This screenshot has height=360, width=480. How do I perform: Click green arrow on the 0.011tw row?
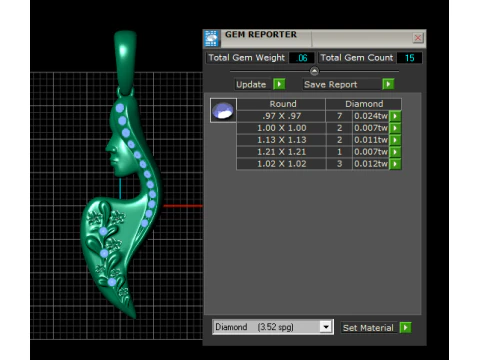(395, 140)
